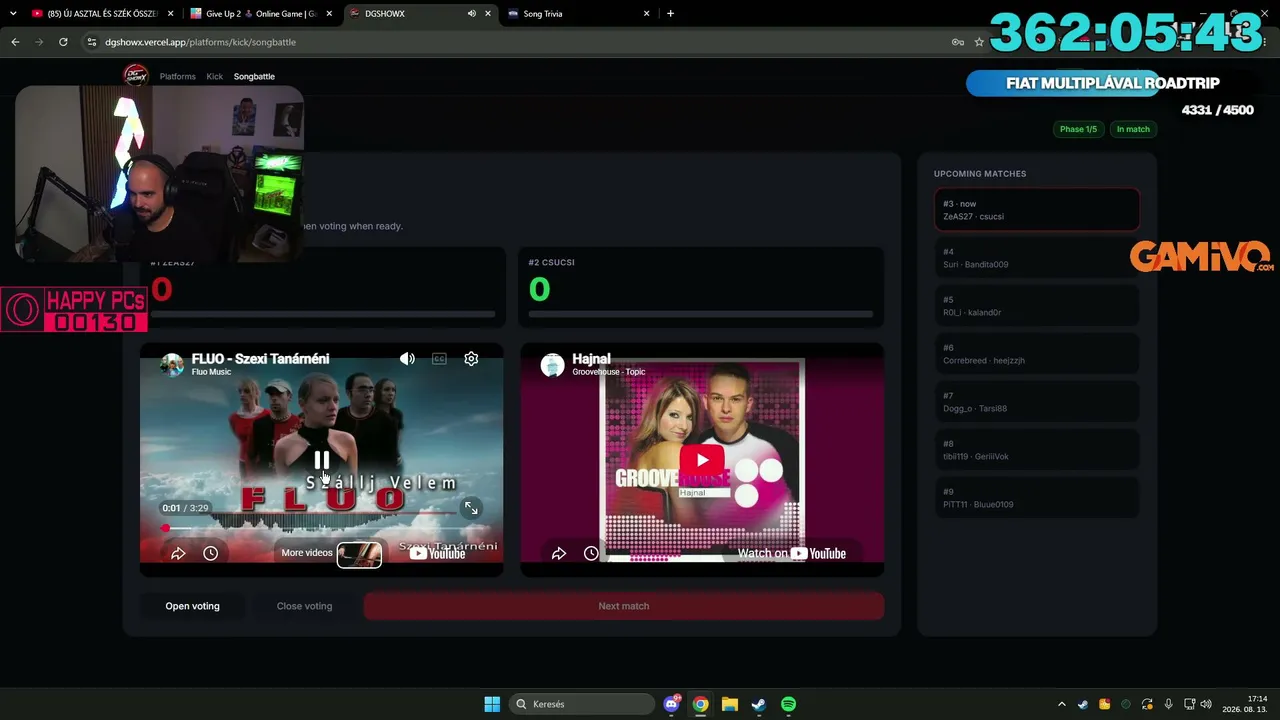Viewport: 1280px width, 720px height.
Task: Open File Explorer from the taskbar
Action: pos(730,704)
